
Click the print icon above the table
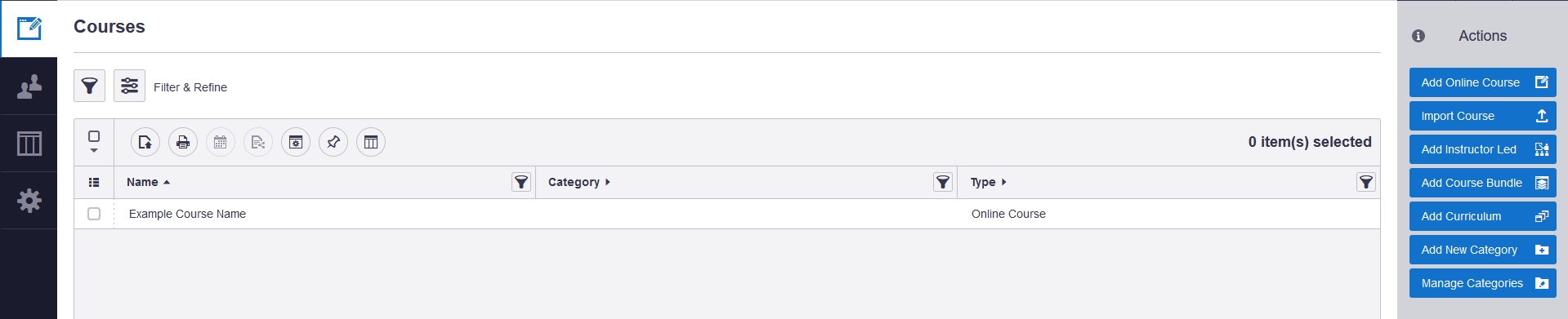coord(183,142)
